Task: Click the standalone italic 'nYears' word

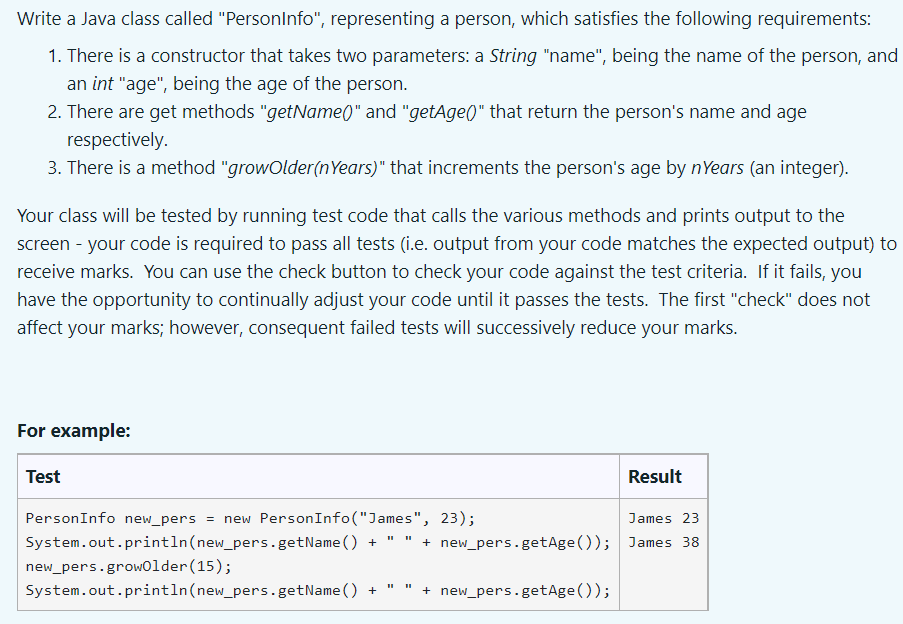Action: (717, 168)
